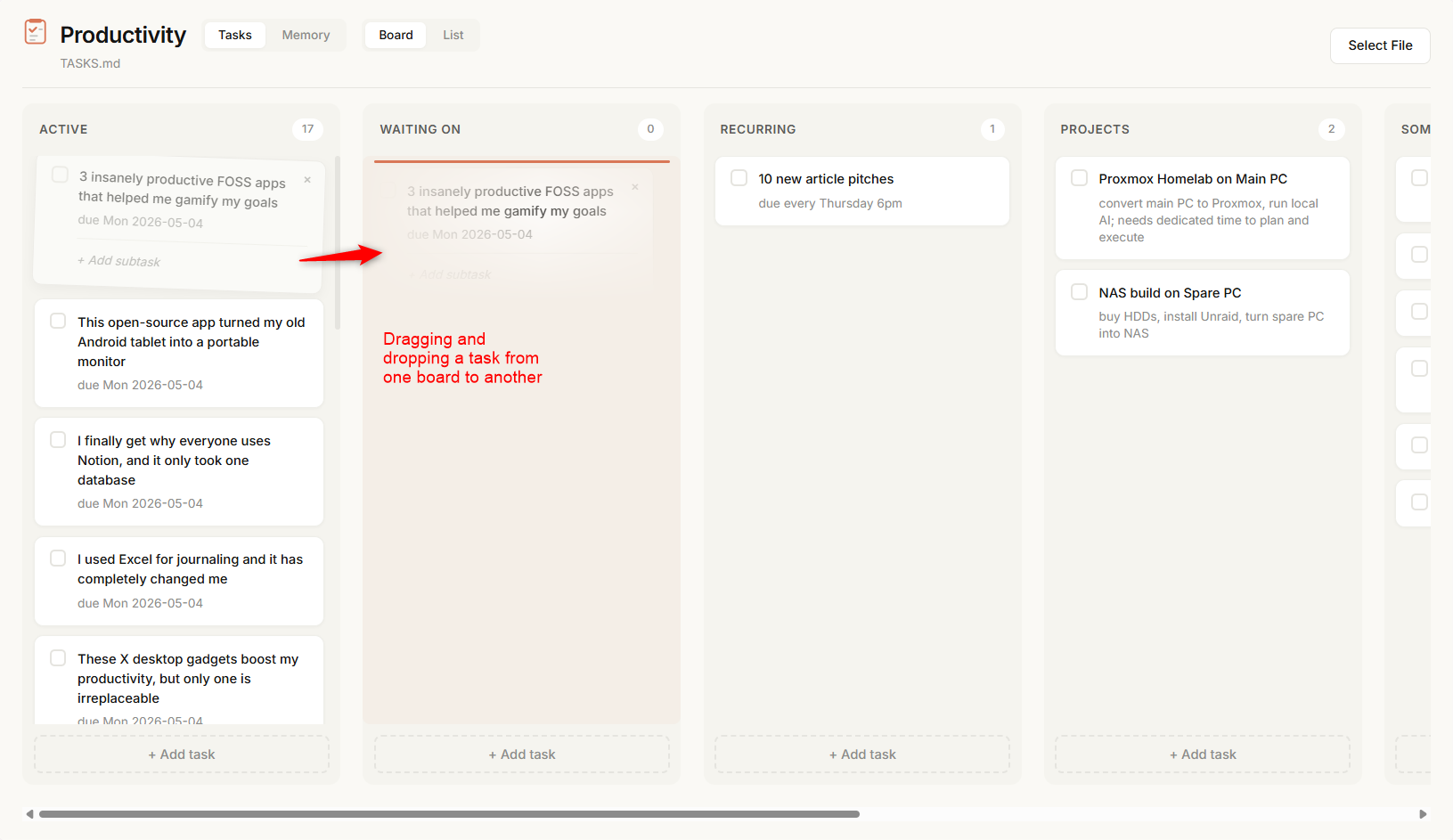
Task: Click the RECURRING column header
Action: click(x=757, y=129)
